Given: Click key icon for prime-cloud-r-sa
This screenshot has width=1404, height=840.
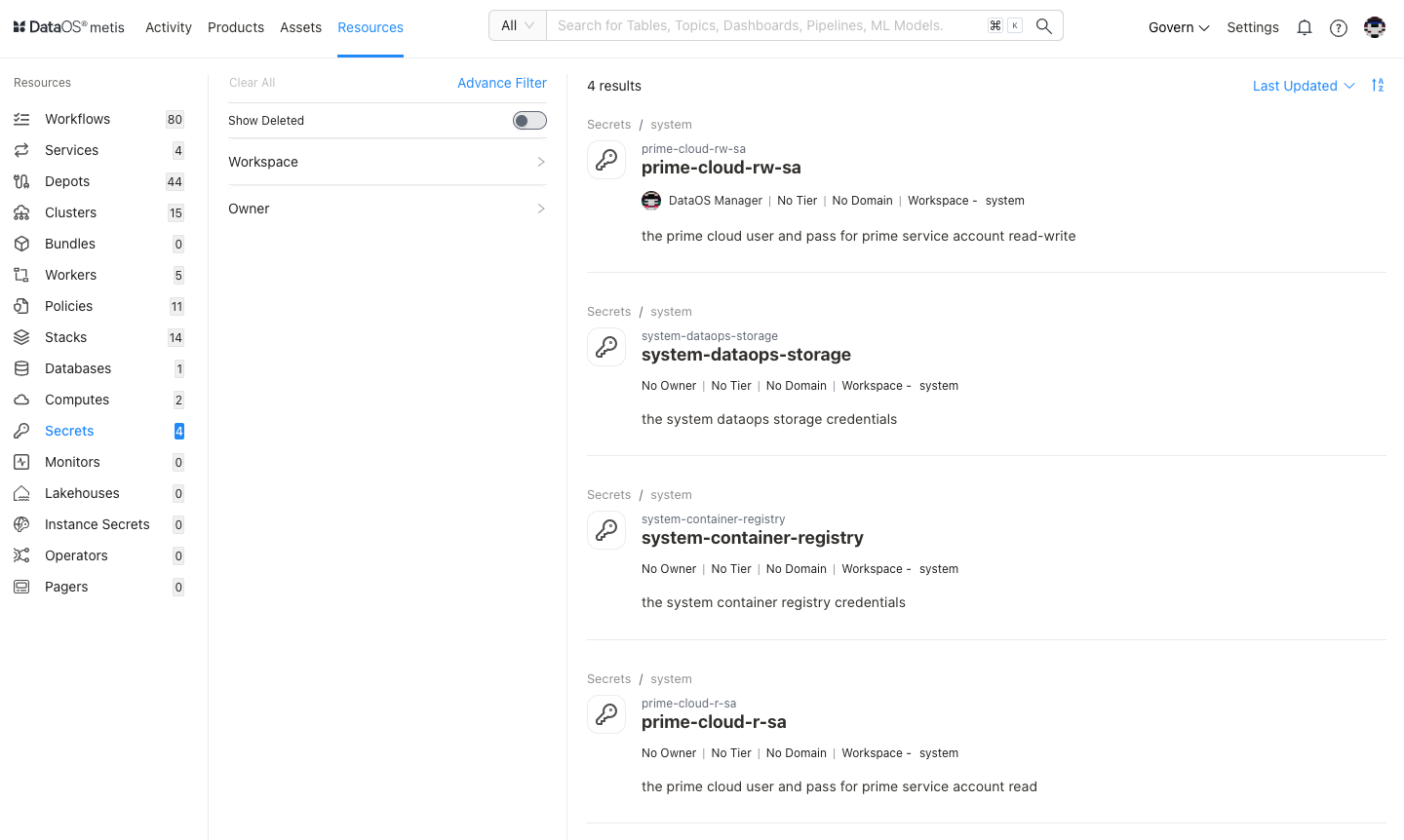Looking at the screenshot, I should coord(606,714).
